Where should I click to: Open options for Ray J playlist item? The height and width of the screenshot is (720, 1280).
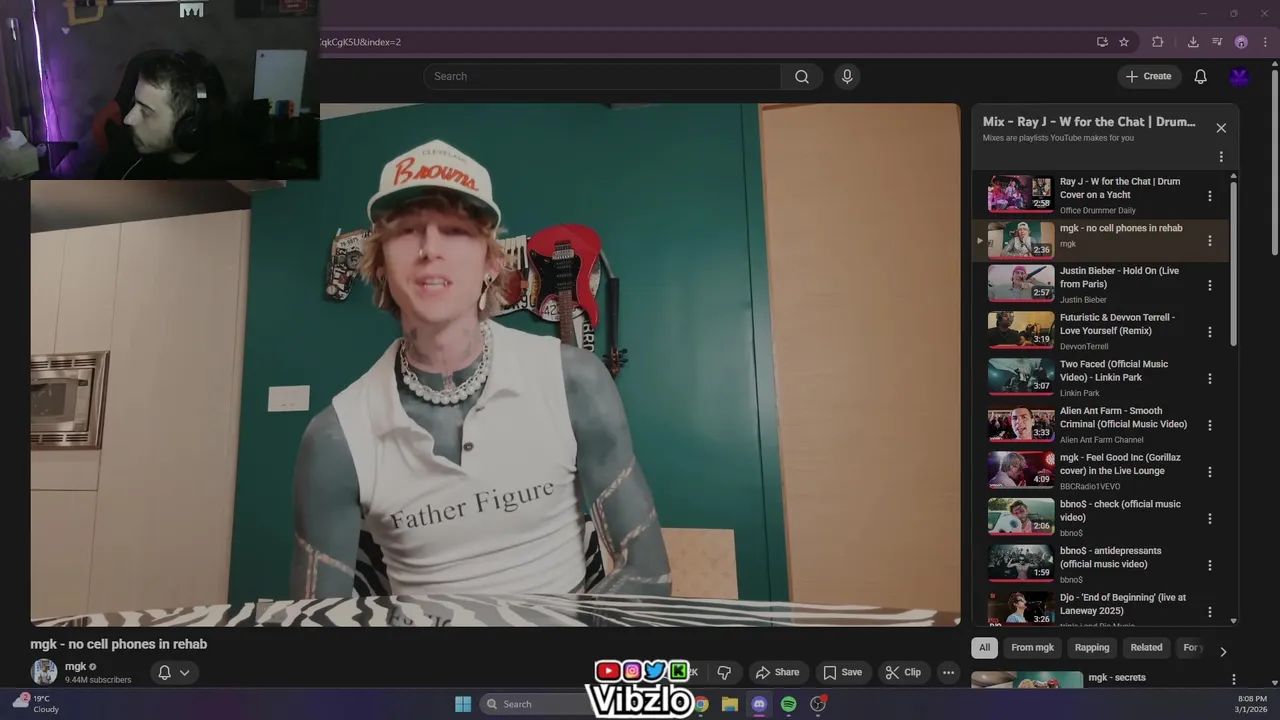click(1210, 196)
